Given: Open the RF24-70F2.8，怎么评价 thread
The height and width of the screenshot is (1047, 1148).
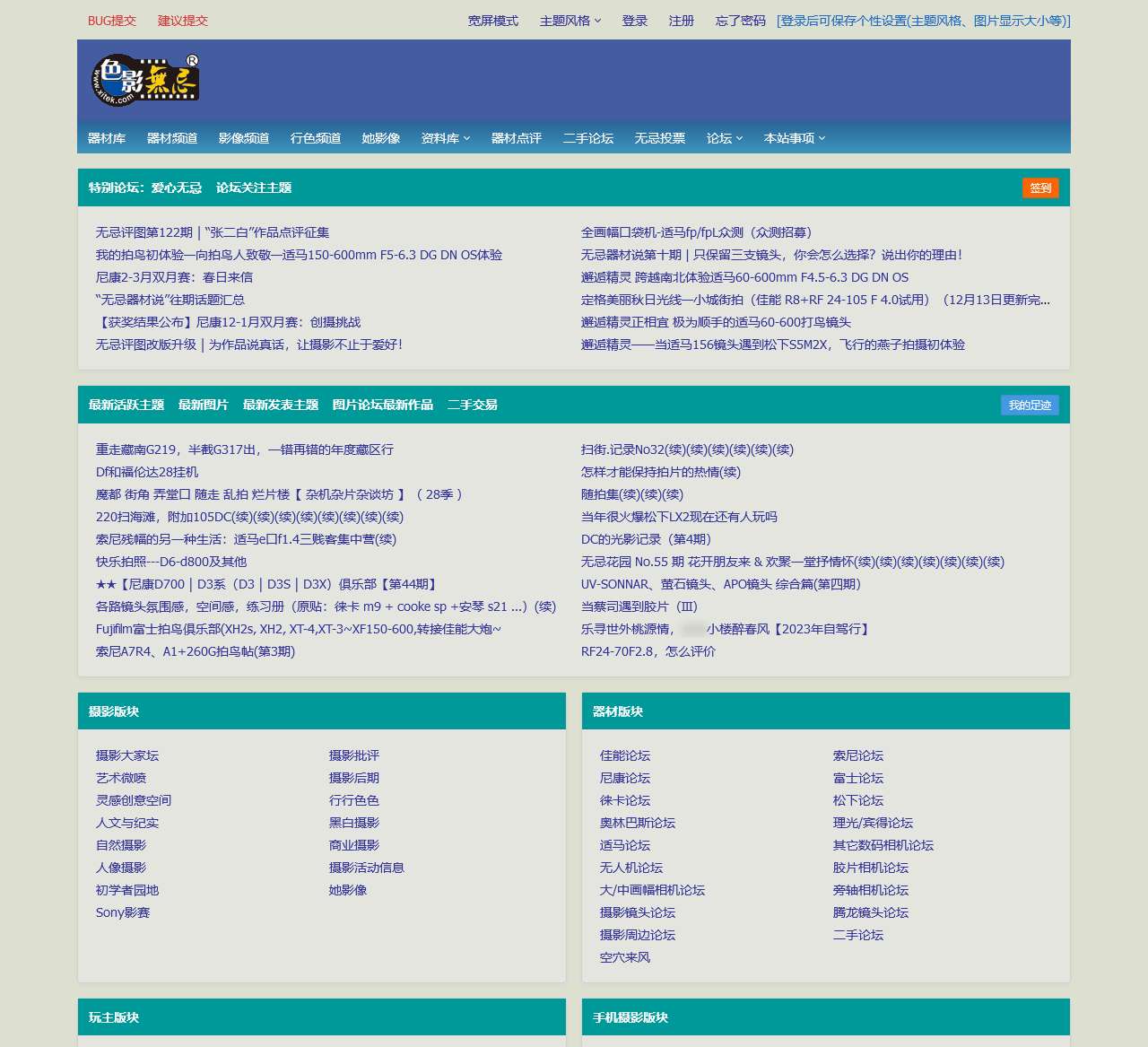Looking at the screenshot, I should [648, 651].
